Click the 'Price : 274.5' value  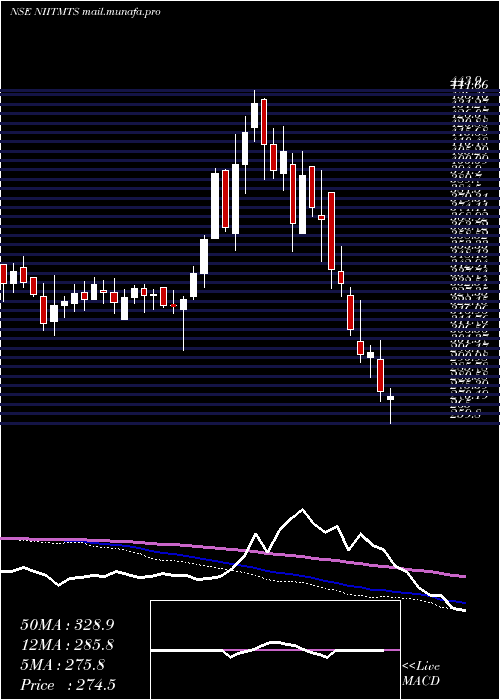point(68,685)
